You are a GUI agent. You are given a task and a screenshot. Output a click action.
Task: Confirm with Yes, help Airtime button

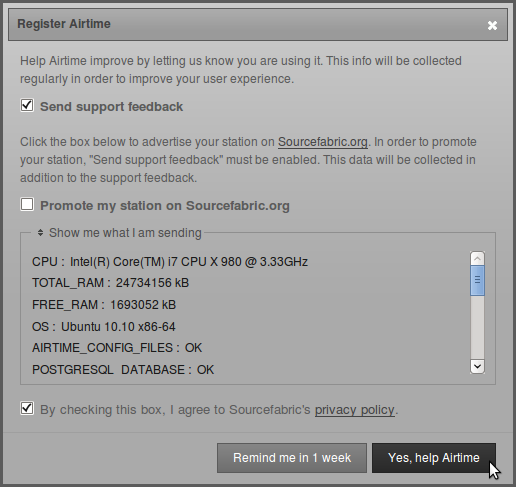[x=434, y=458]
